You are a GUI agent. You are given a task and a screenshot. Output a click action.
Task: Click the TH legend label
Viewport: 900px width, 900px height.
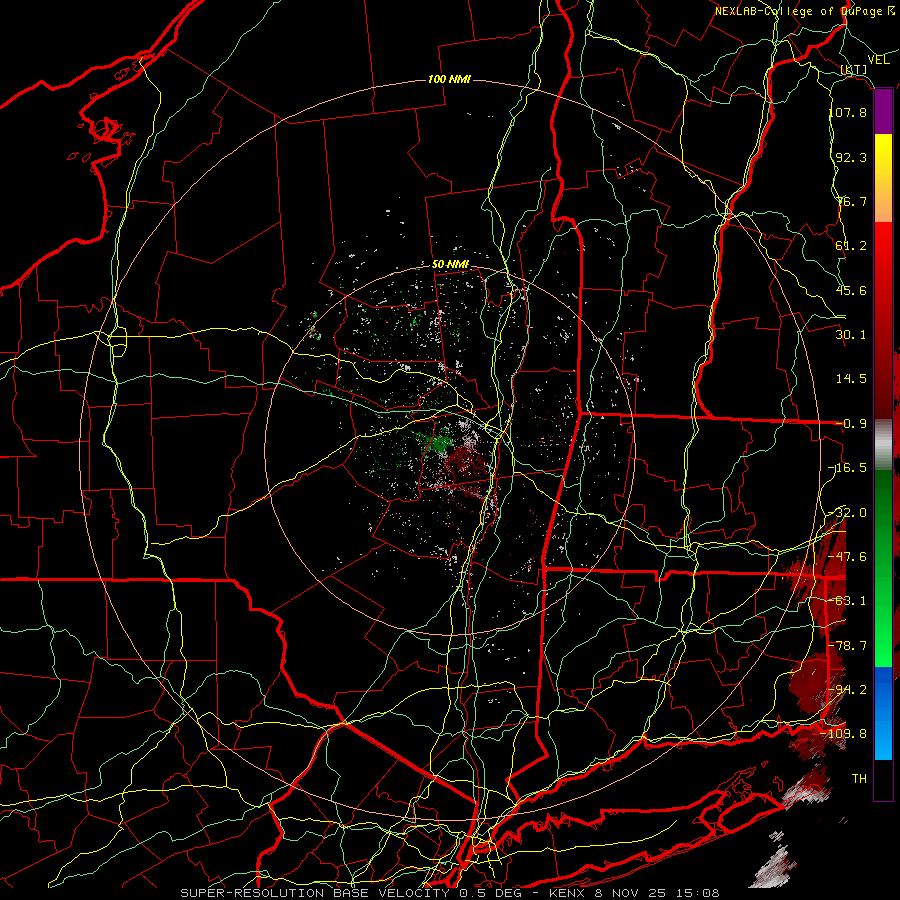point(859,779)
